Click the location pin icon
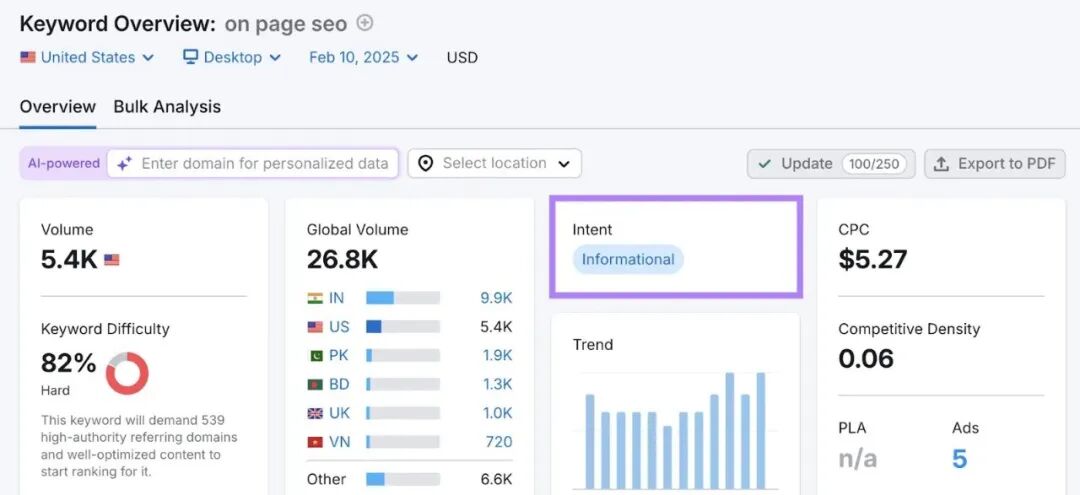Screen dimensions: 1080x495 [425, 163]
